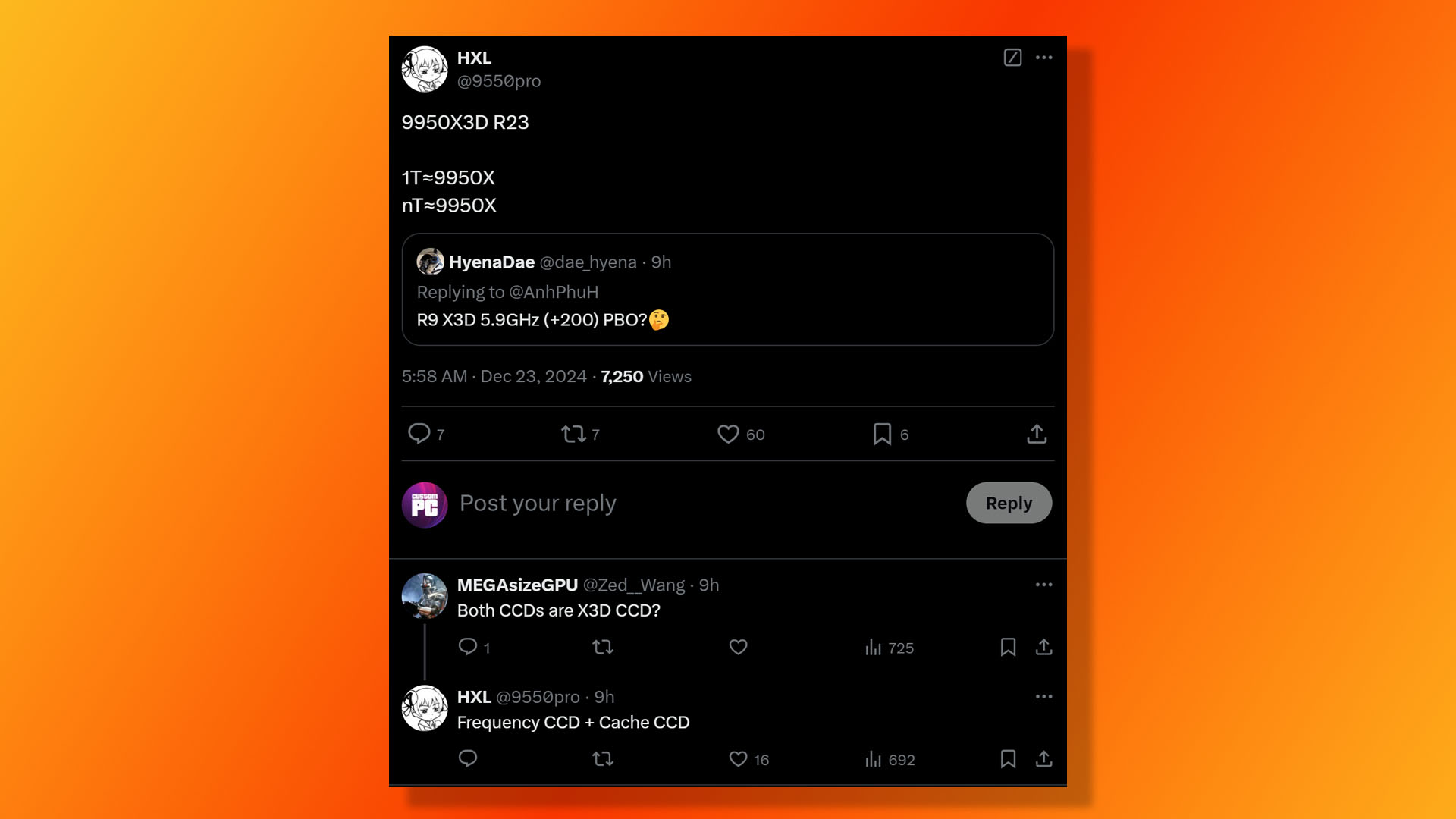
Task: Click the bookmark icon on HXL's bottom reply
Action: coord(1008,759)
